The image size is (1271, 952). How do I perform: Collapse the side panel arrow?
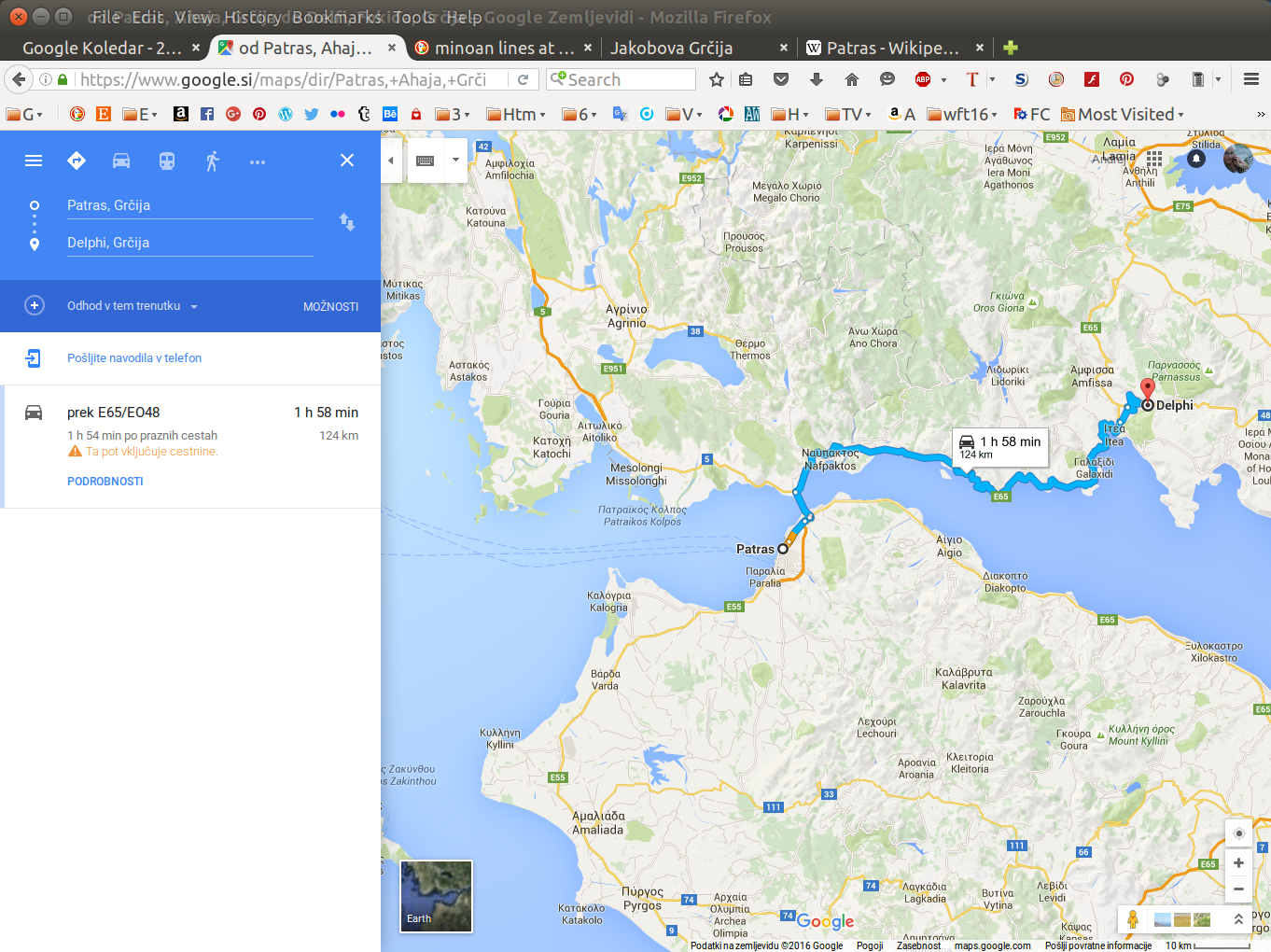click(391, 161)
